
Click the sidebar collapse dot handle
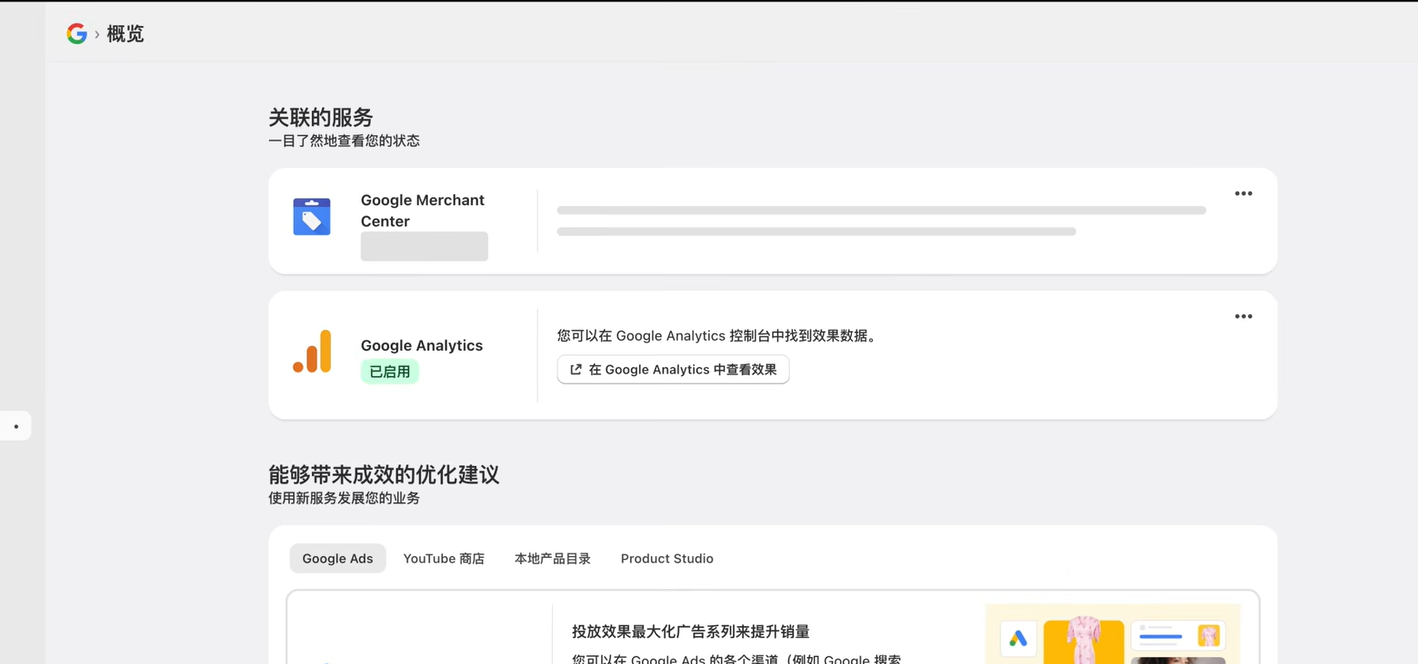(15, 427)
